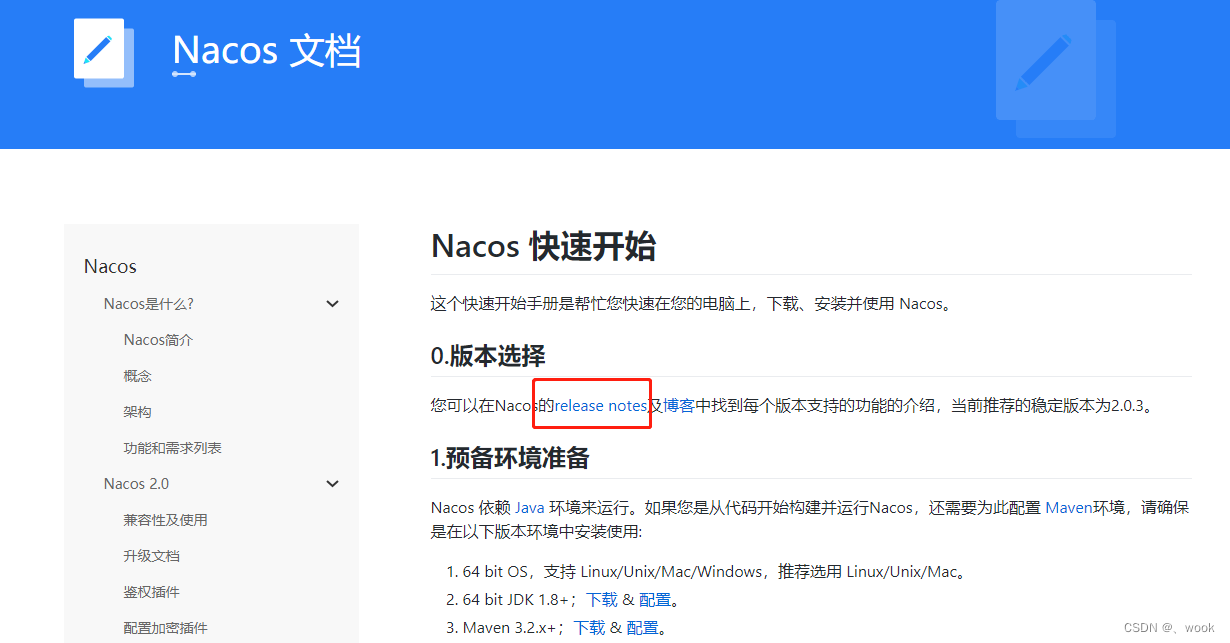Open the "架构" sidebar page
This screenshot has height=643, width=1230.
click(x=138, y=412)
